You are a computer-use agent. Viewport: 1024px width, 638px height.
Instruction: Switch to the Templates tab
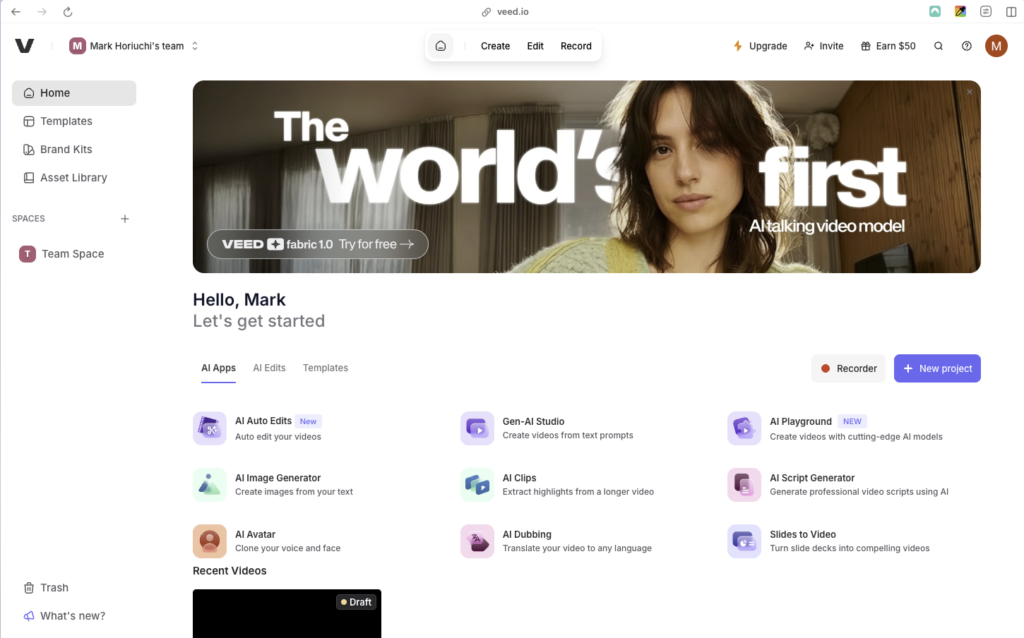pyautogui.click(x=325, y=367)
